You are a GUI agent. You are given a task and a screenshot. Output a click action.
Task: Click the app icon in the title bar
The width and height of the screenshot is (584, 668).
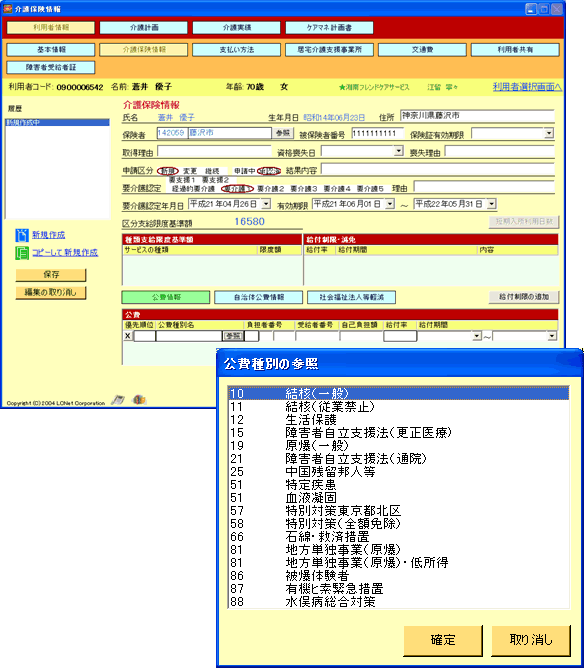pos(8,9)
